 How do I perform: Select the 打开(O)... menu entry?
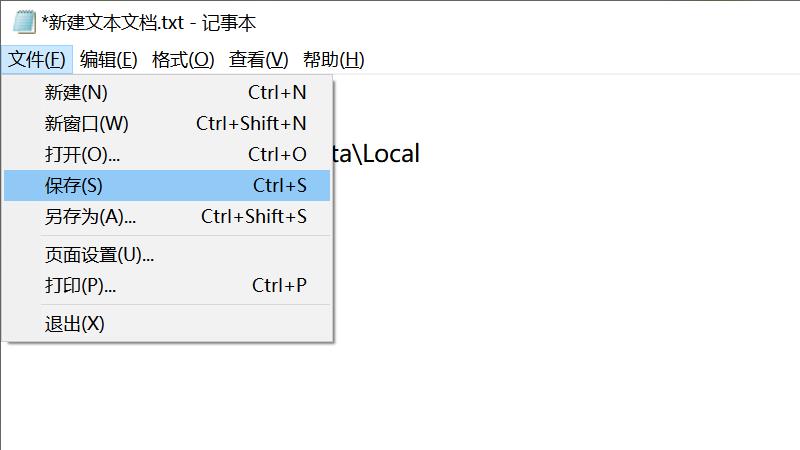point(82,155)
